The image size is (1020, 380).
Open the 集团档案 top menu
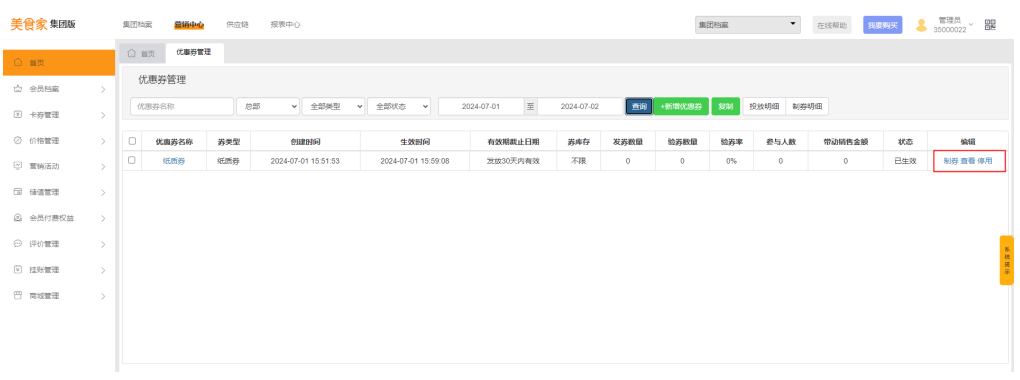pos(137,25)
